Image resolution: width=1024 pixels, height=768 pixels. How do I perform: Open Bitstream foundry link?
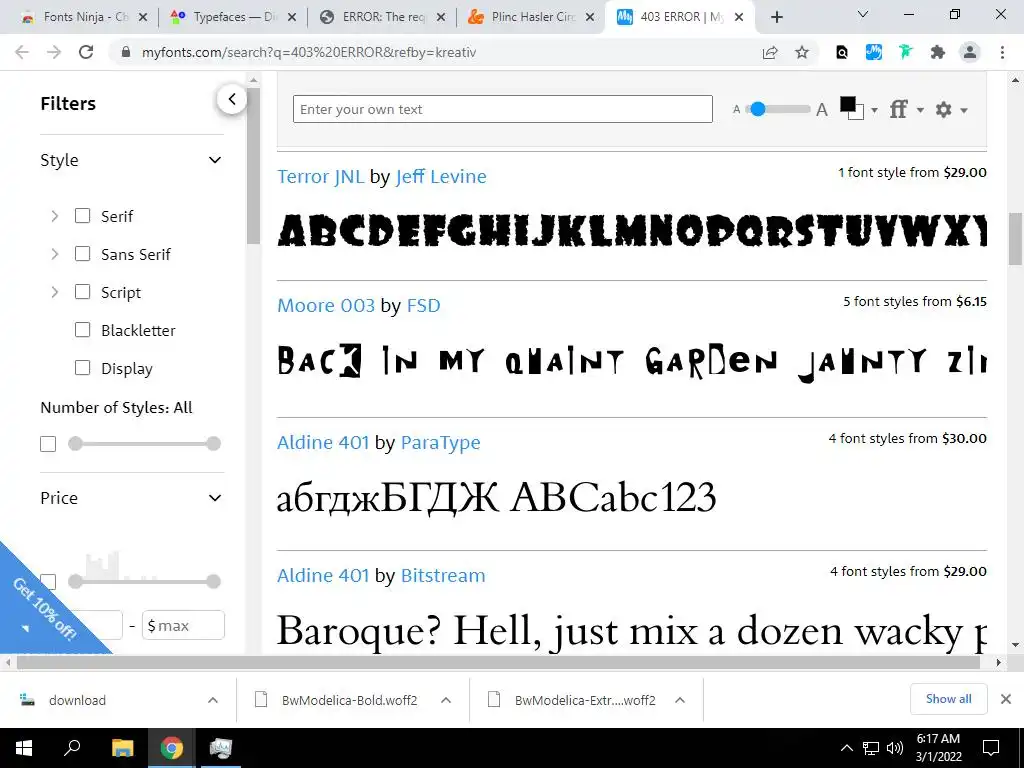pyautogui.click(x=443, y=575)
